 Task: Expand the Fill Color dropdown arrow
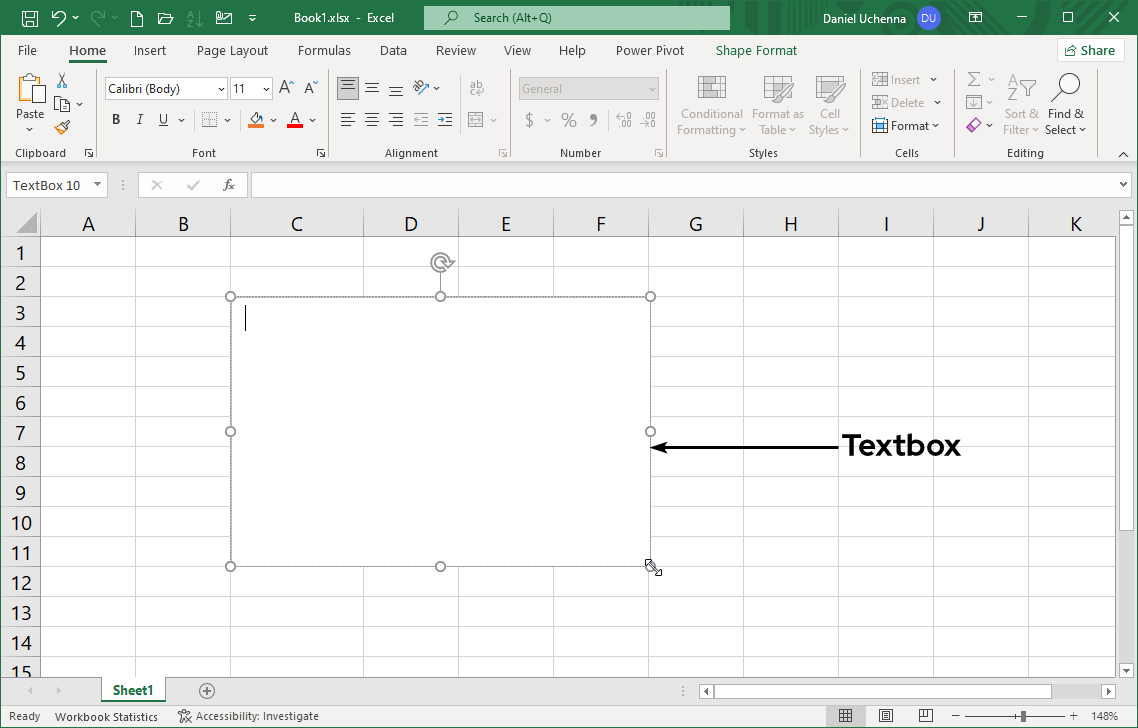coord(272,119)
